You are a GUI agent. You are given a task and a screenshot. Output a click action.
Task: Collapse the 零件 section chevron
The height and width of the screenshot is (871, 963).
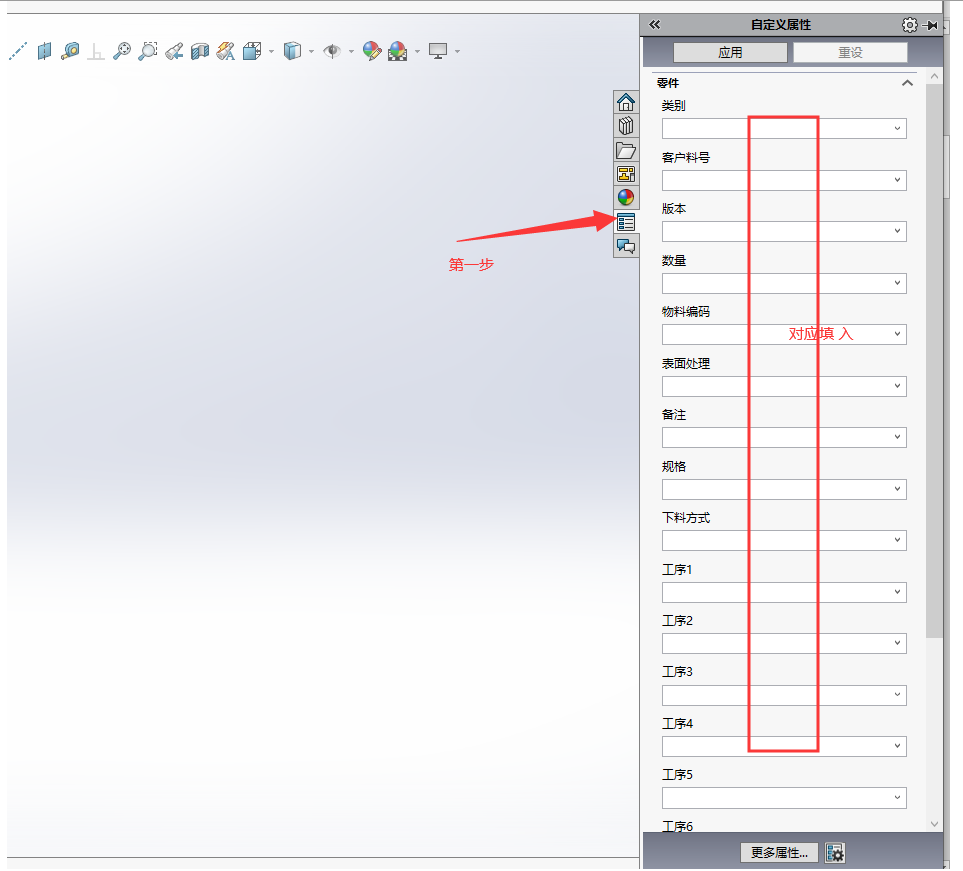pyautogui.click(x=907, y=83)
